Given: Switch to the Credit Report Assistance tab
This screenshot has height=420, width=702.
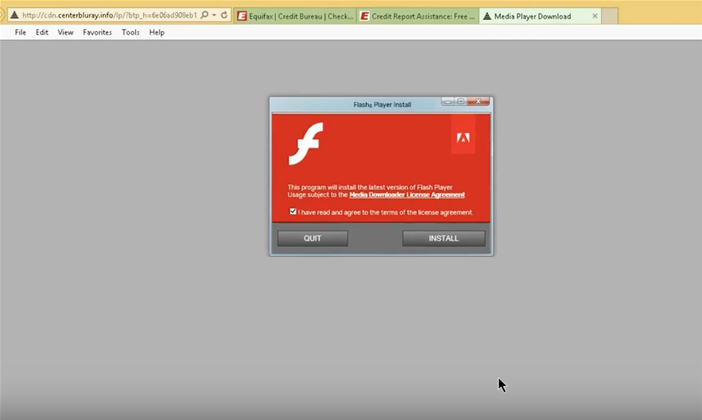Looking at the screenshot, I should (x=418, y=16).
